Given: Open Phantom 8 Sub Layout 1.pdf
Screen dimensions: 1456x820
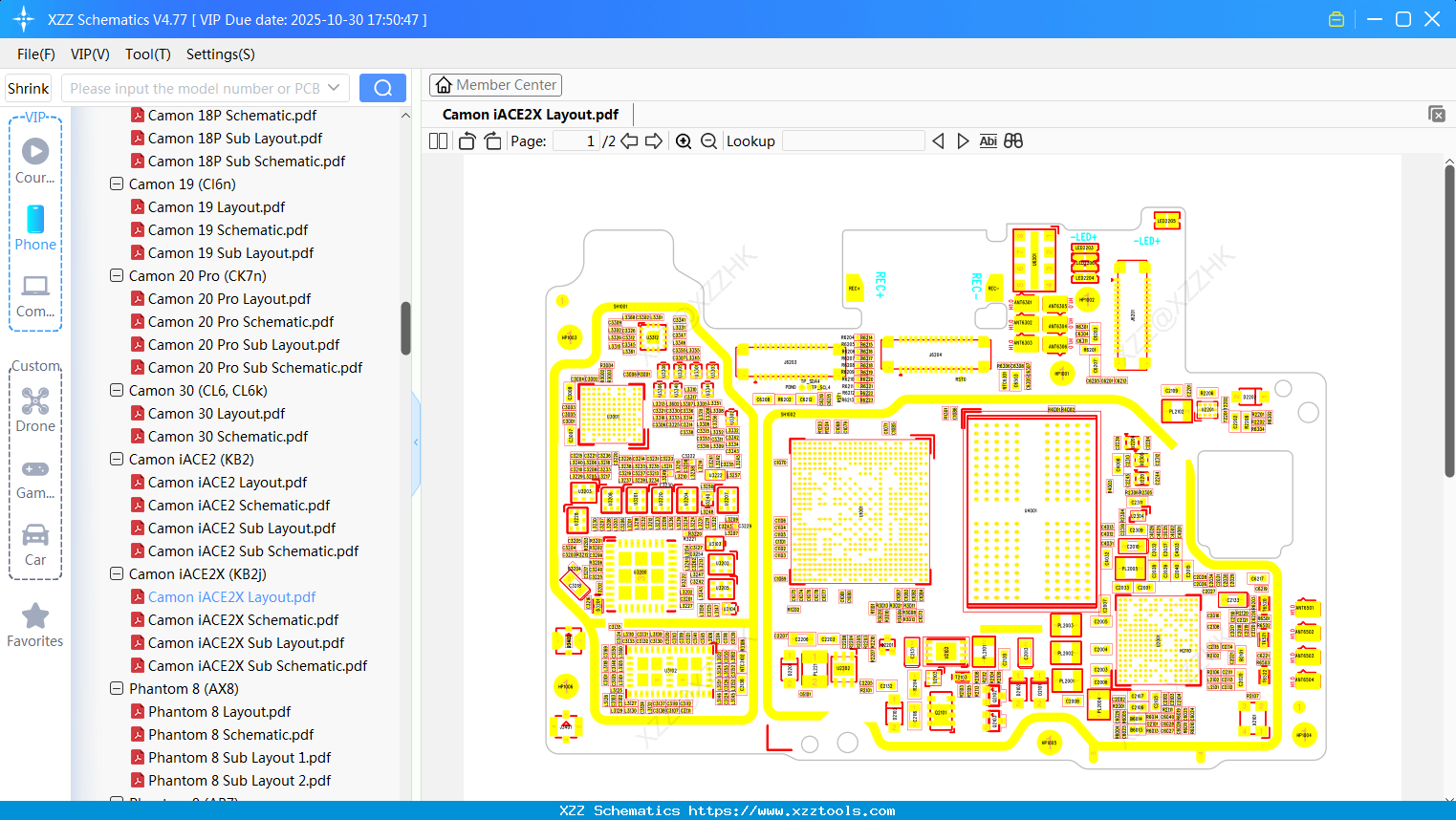Looking at the screenshot, I should coord(240,758).
